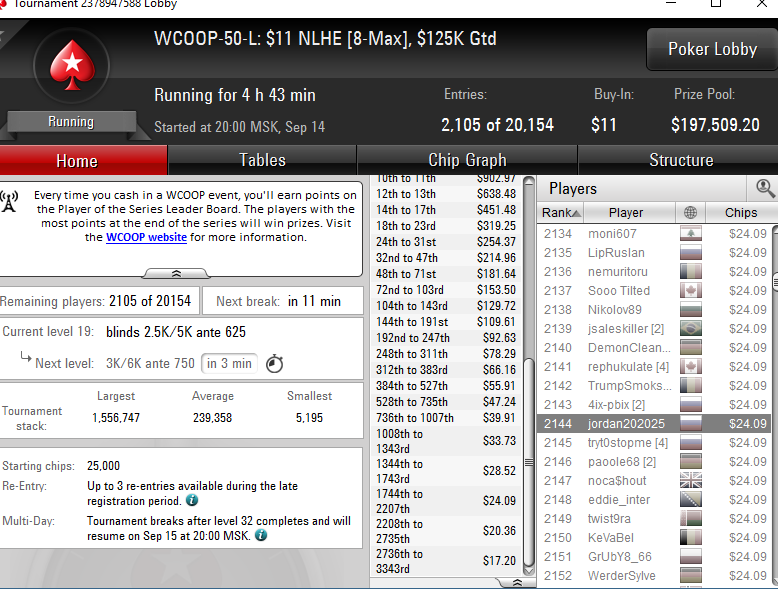Image resolution: width=778 pixels, height=589 pixels.
Task: Click the UK flag beside noca$hout
Action: (x=691, y=480)
